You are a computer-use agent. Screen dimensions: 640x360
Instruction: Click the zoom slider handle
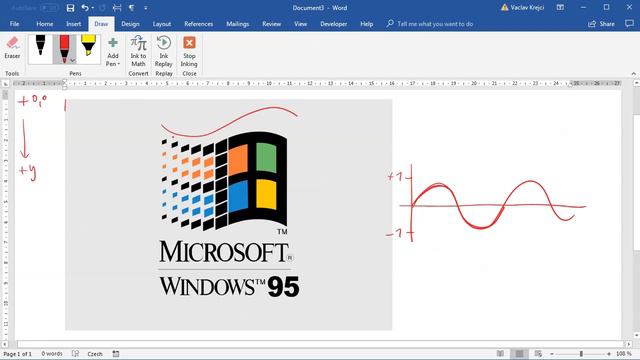(581, 354)
